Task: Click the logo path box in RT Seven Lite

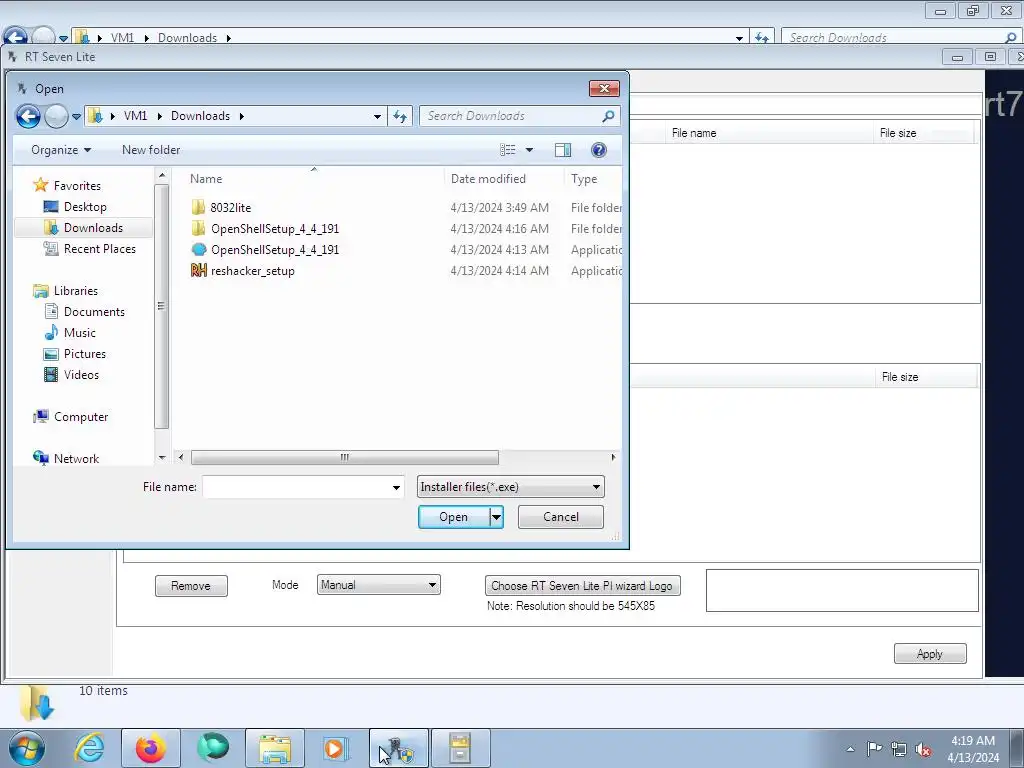Action: point(842,590)
